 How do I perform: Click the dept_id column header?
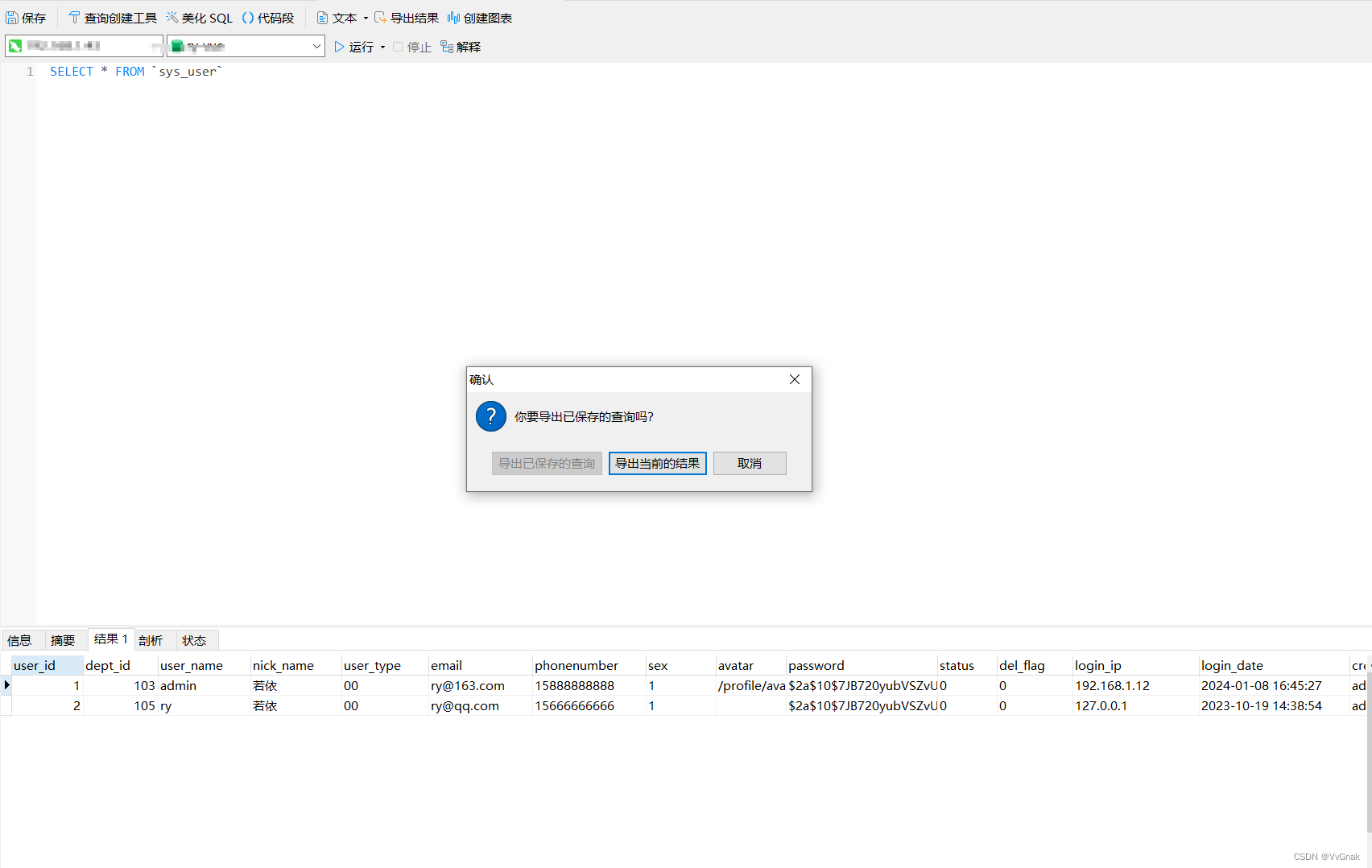pyautogui.click(x=120, y=665)
